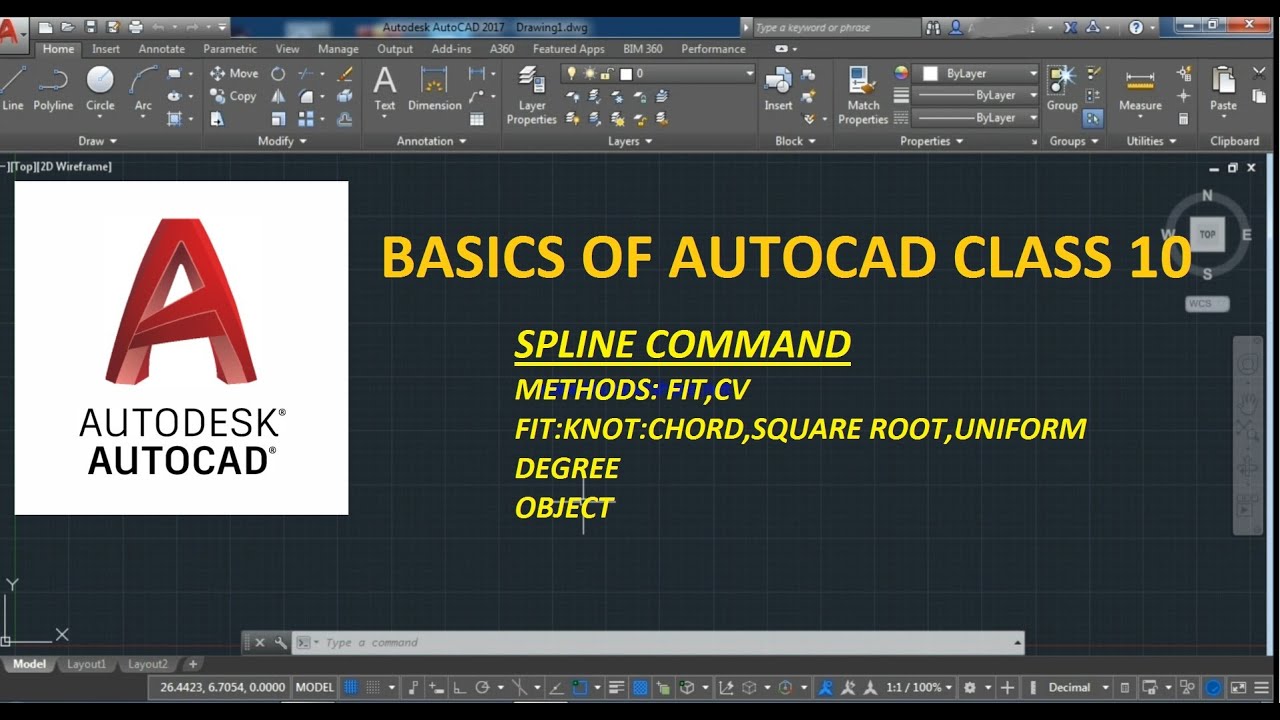
Task: Click the Erase tool icon
Action: [345, 73]
